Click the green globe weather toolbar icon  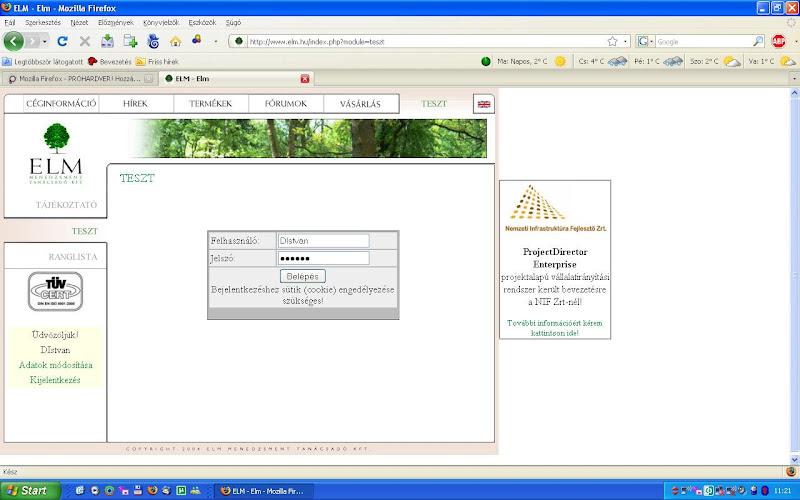(x=486, y=61)
